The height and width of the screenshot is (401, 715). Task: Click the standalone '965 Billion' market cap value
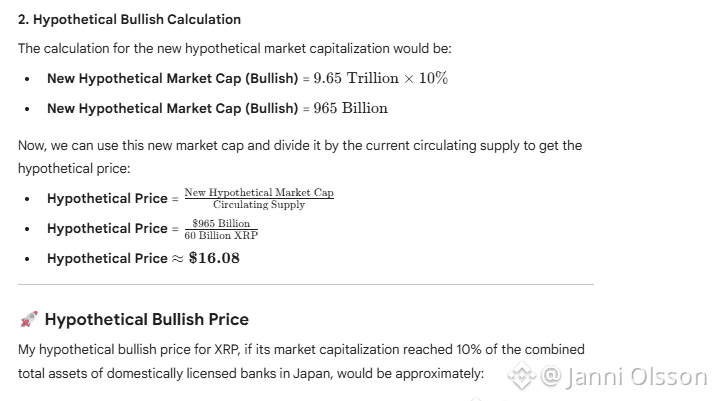(350, 108)
